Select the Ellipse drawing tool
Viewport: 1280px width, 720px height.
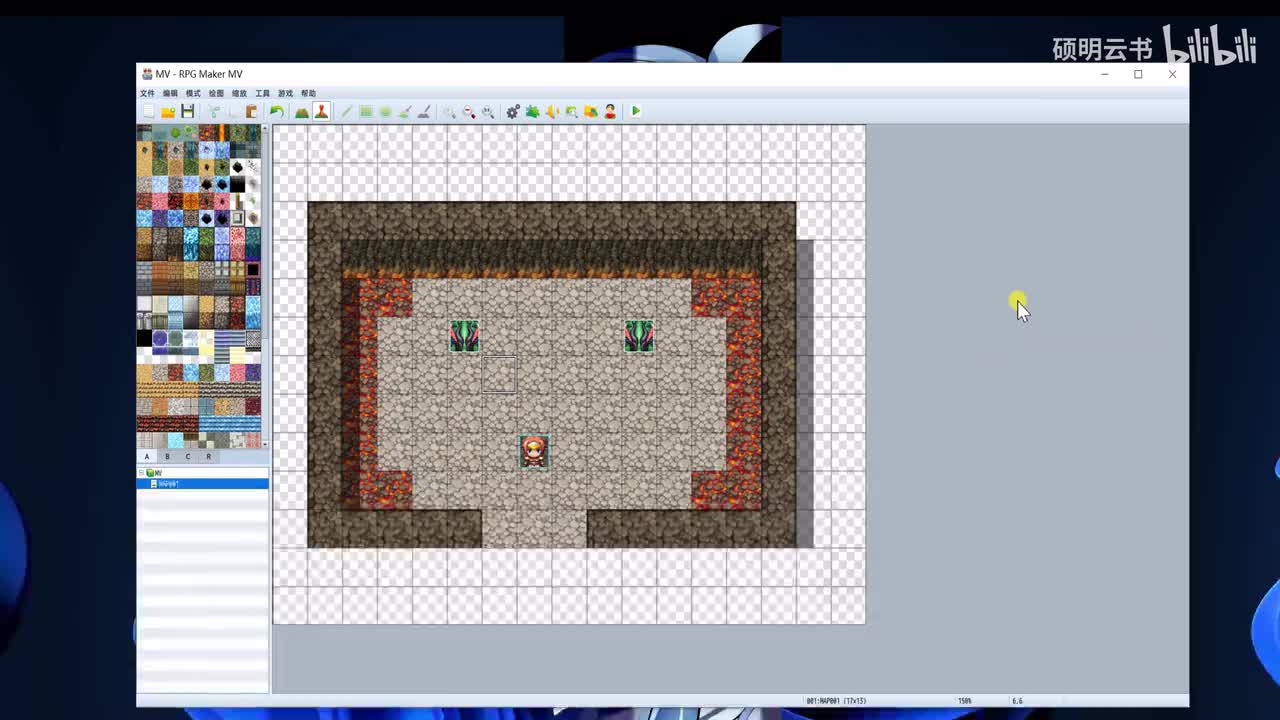pos(385,112)
